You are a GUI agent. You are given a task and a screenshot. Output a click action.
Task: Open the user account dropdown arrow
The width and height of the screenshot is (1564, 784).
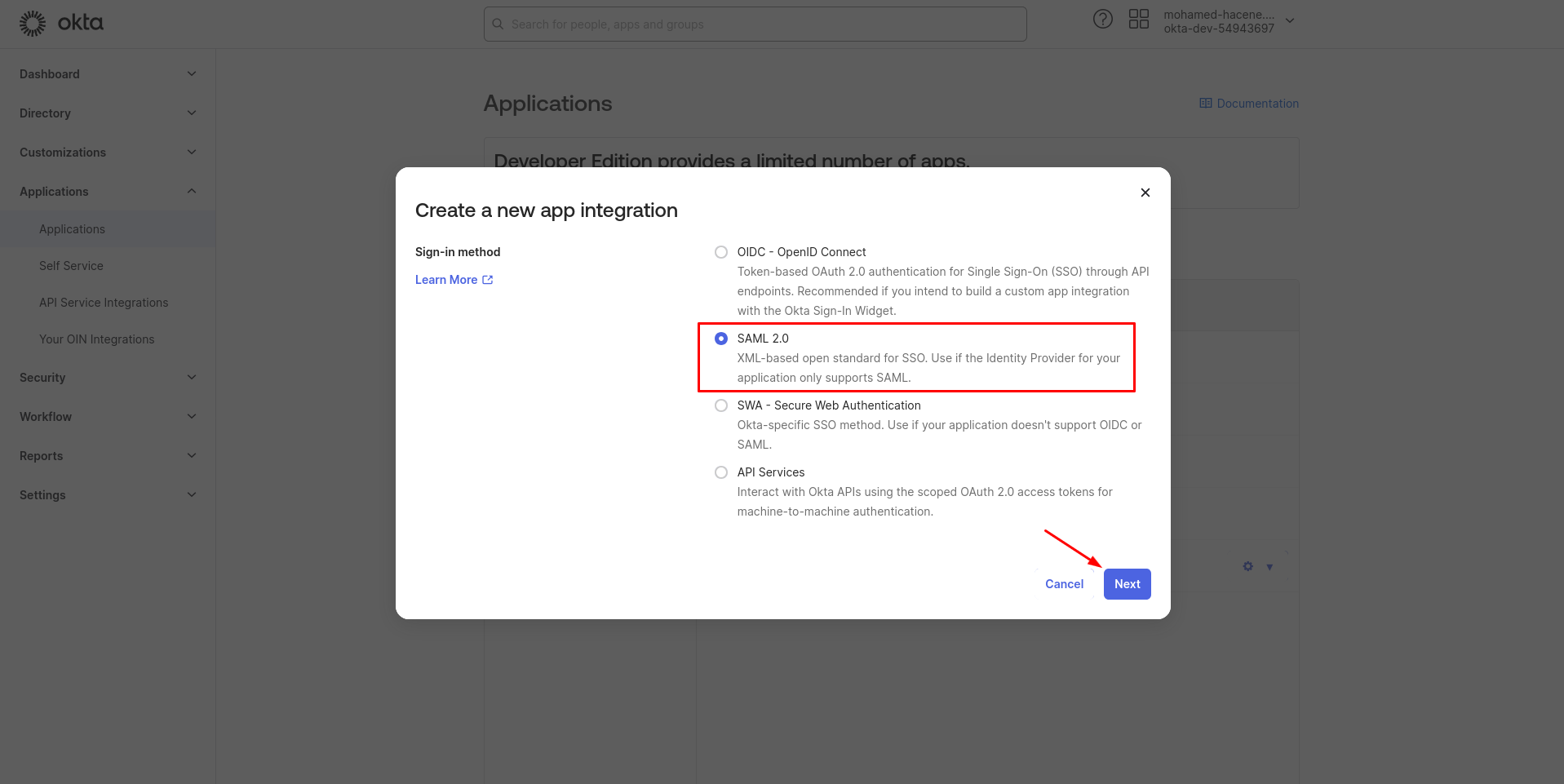pyautogui.click(x=1290, y=21)
